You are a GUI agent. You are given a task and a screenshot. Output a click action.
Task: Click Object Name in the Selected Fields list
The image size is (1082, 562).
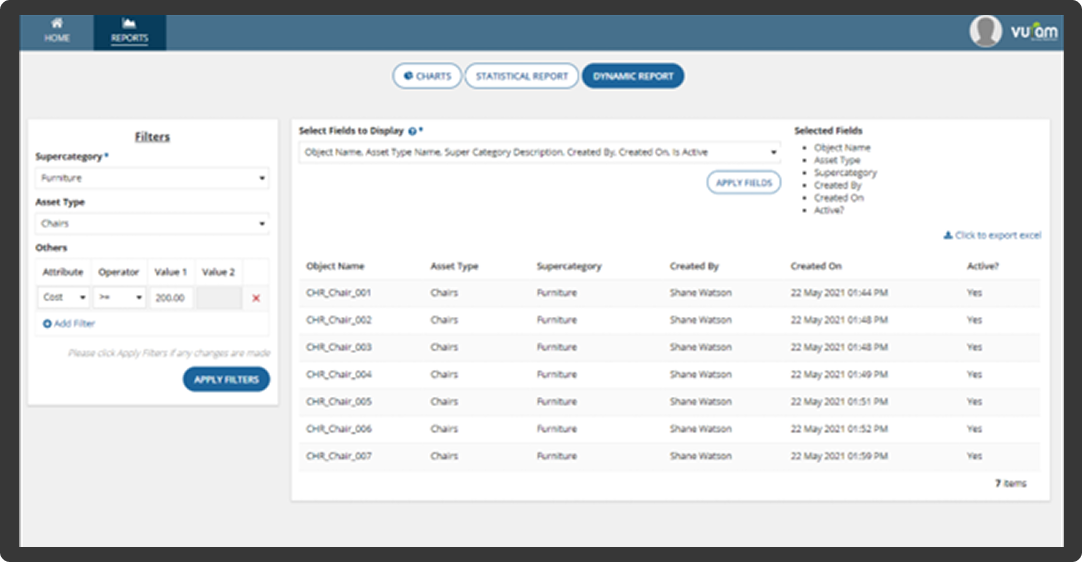point(842,148)
